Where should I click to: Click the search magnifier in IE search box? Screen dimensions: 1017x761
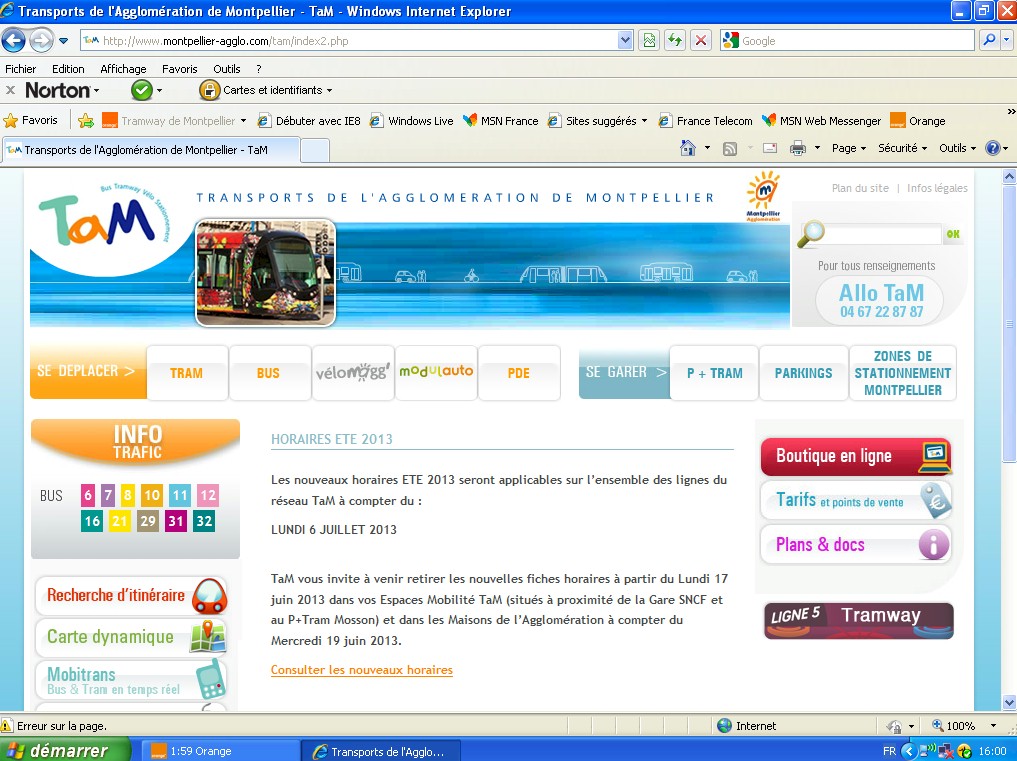(988, 40)
